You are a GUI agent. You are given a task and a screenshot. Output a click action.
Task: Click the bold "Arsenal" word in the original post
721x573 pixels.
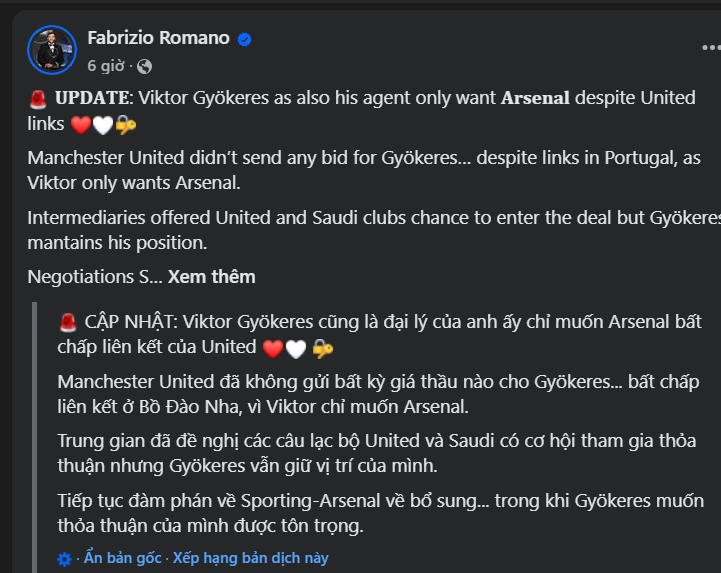tap(535, 98)
